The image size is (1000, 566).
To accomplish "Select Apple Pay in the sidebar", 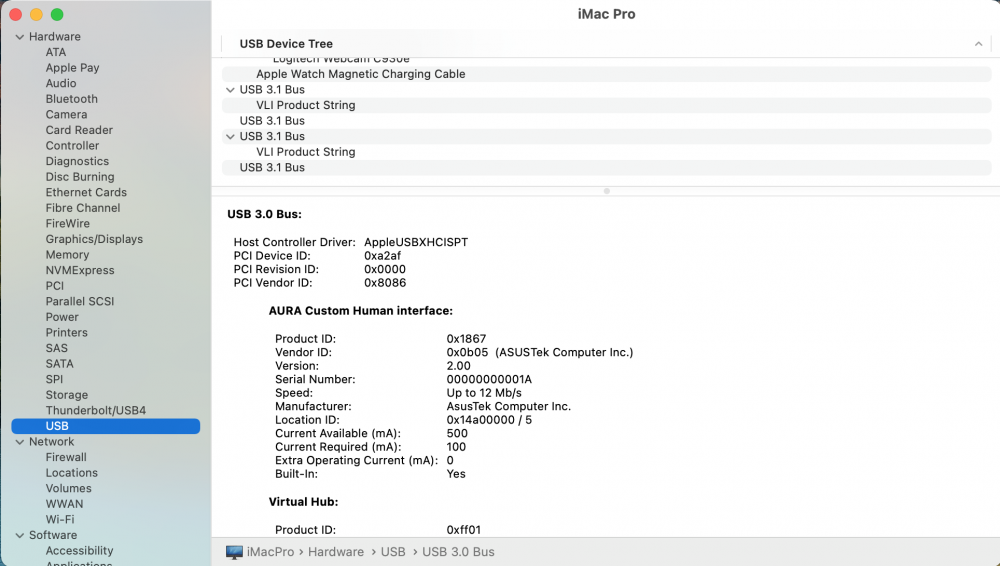I will click(x=72, y=68).
